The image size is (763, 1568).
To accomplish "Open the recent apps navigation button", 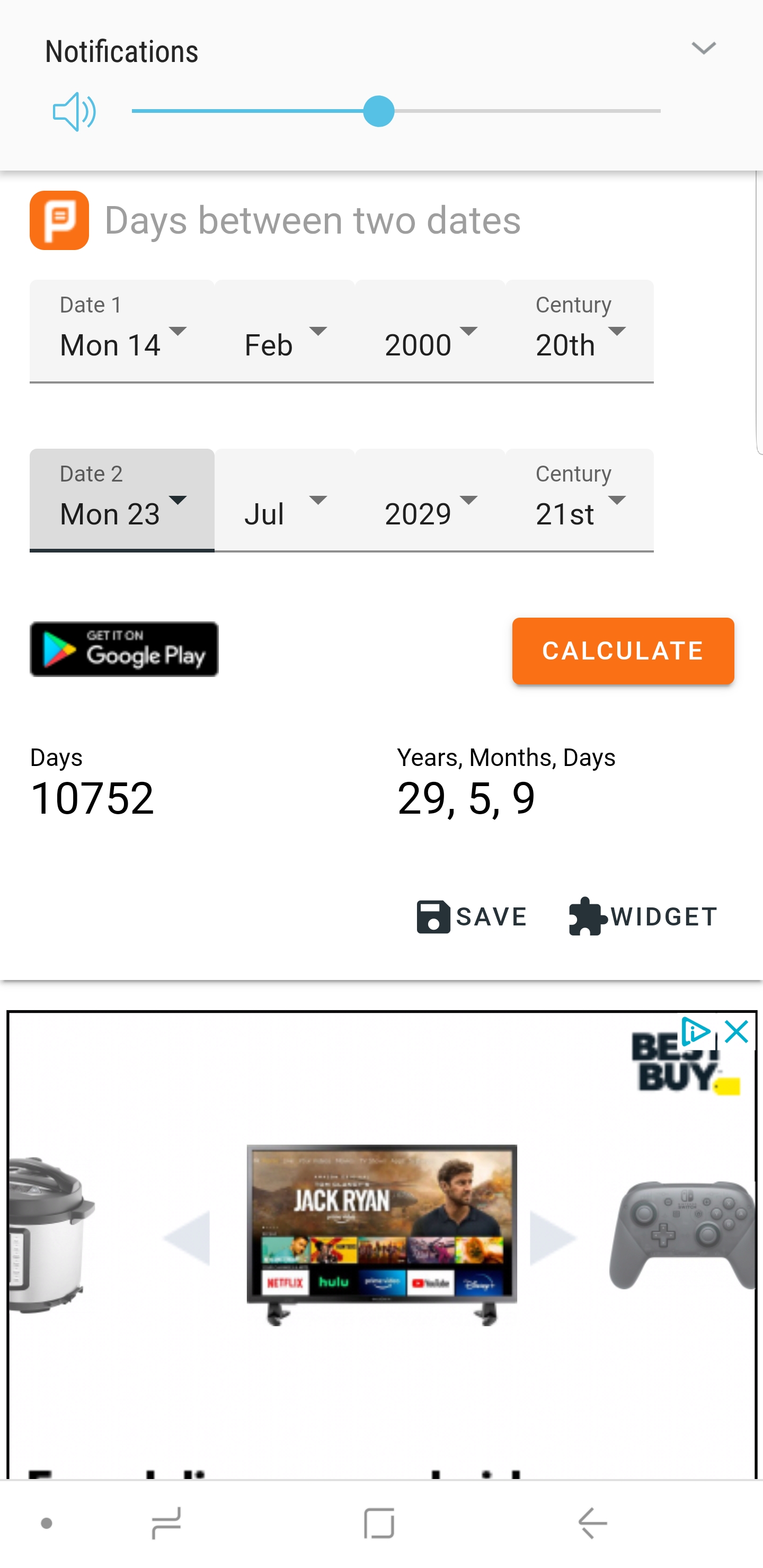I will pos(166,1523).
